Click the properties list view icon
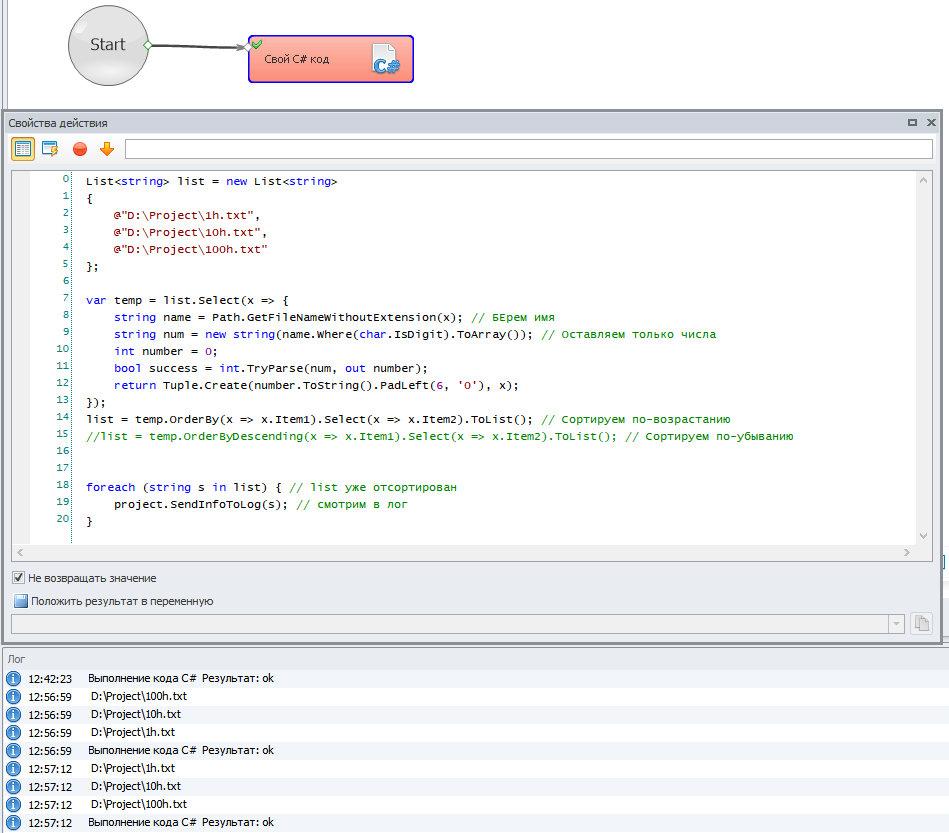Viewport: 949px width, 833px height. 23,149
